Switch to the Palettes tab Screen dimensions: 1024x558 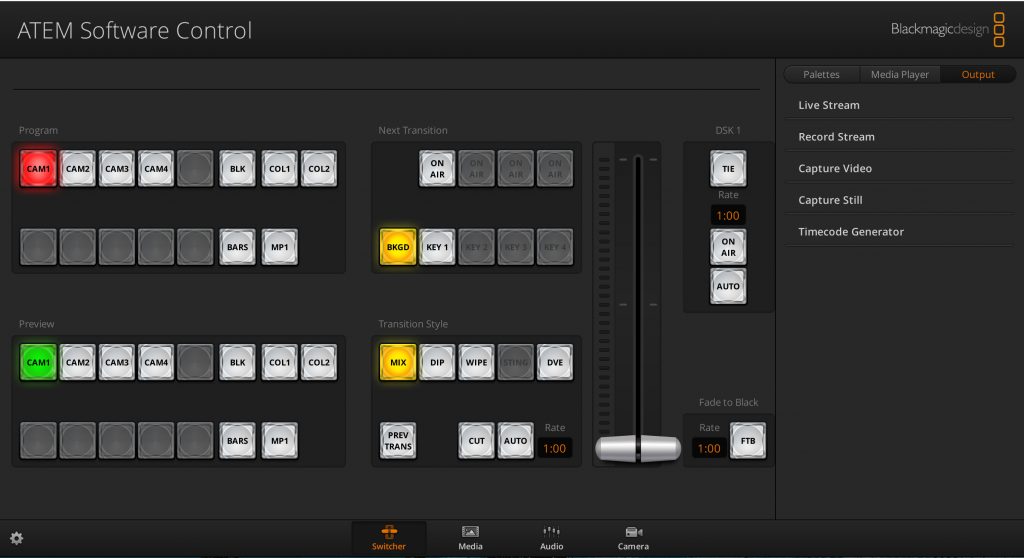pos(821,75)
